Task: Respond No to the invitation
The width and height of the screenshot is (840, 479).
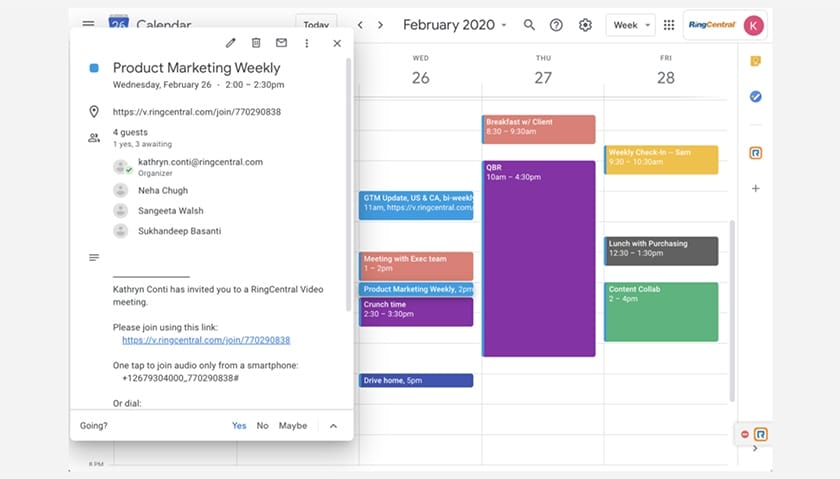Action: [262, 425]
